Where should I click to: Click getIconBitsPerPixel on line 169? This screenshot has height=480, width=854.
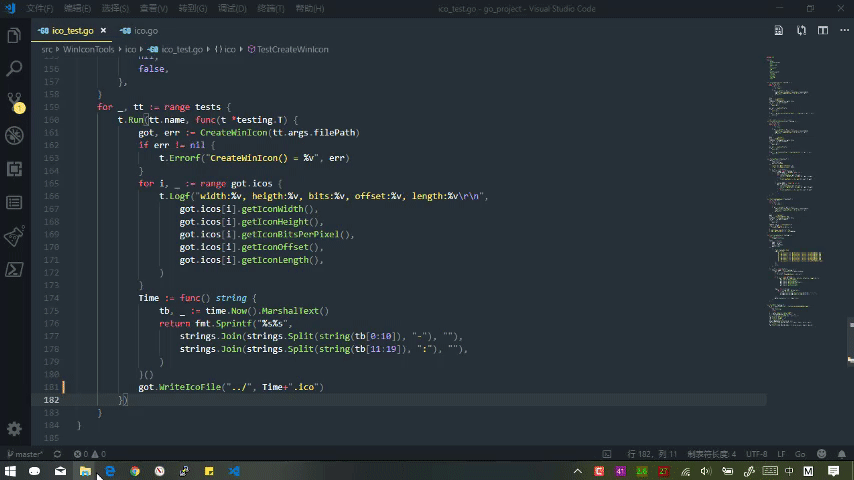coord(290,234)
